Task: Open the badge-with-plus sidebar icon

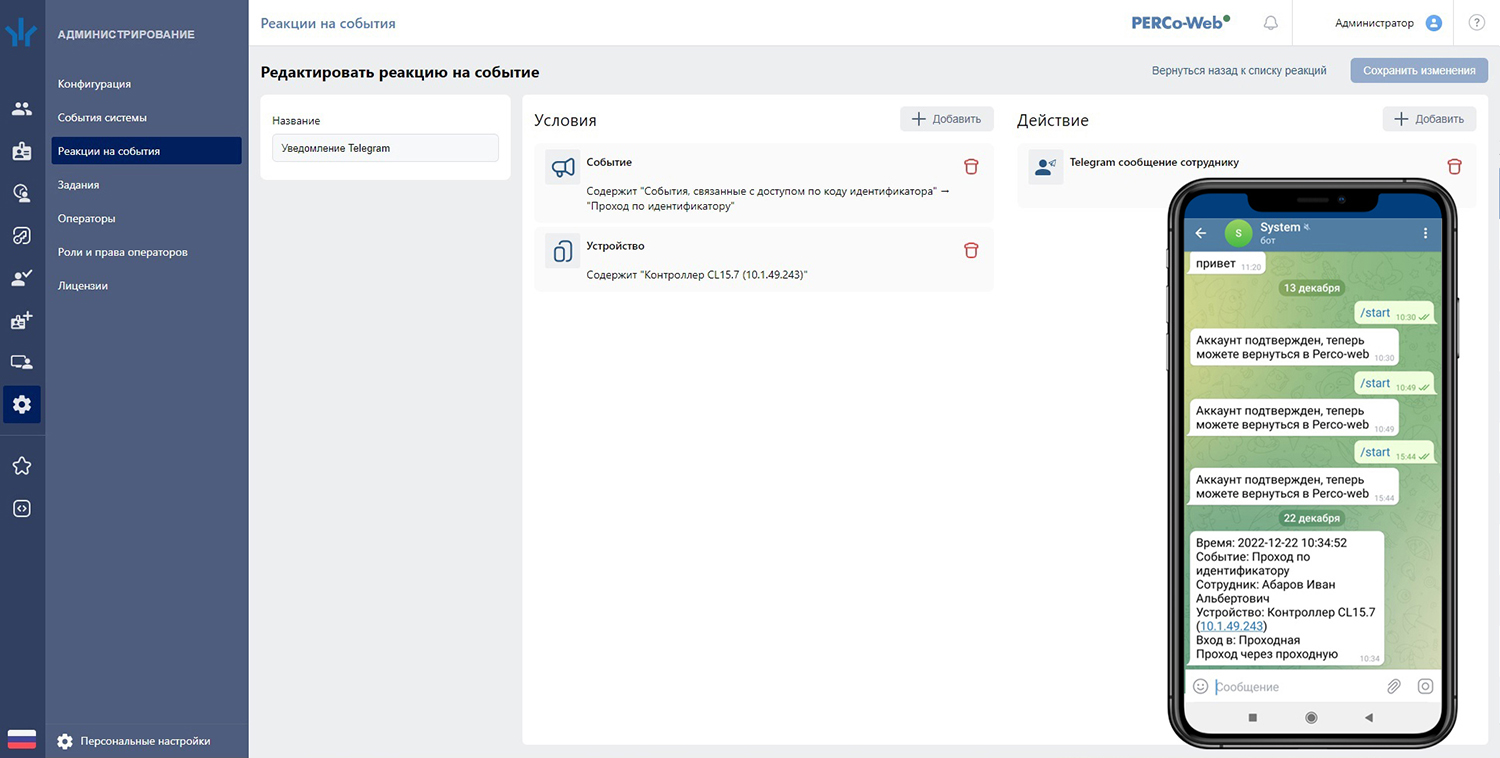Action: tap(22, 321)
